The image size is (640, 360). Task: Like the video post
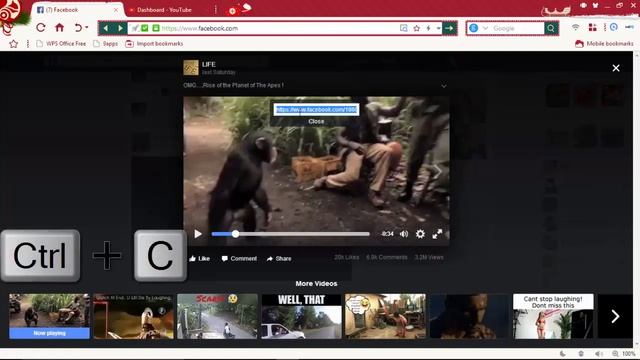pos(200,258)
